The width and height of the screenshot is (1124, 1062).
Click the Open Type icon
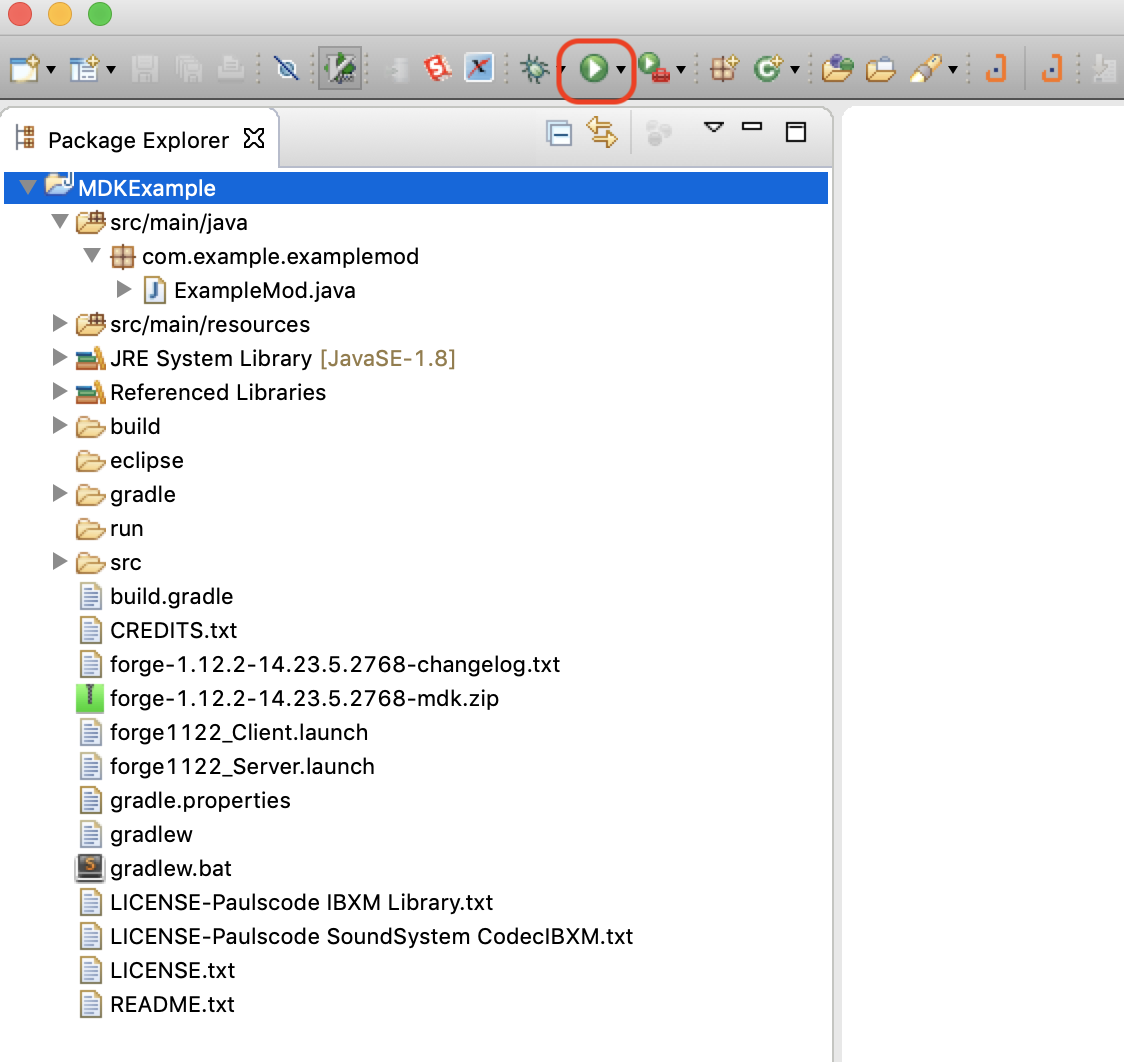[x=837, y=69]
